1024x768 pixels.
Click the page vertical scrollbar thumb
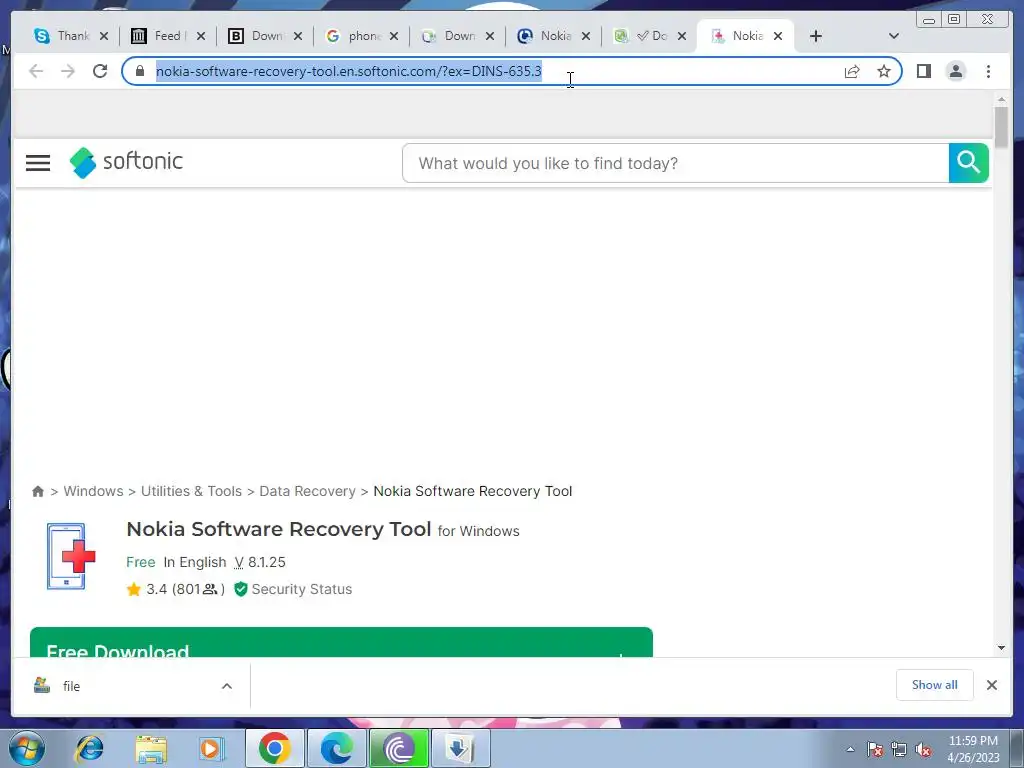click(1001, 127)
